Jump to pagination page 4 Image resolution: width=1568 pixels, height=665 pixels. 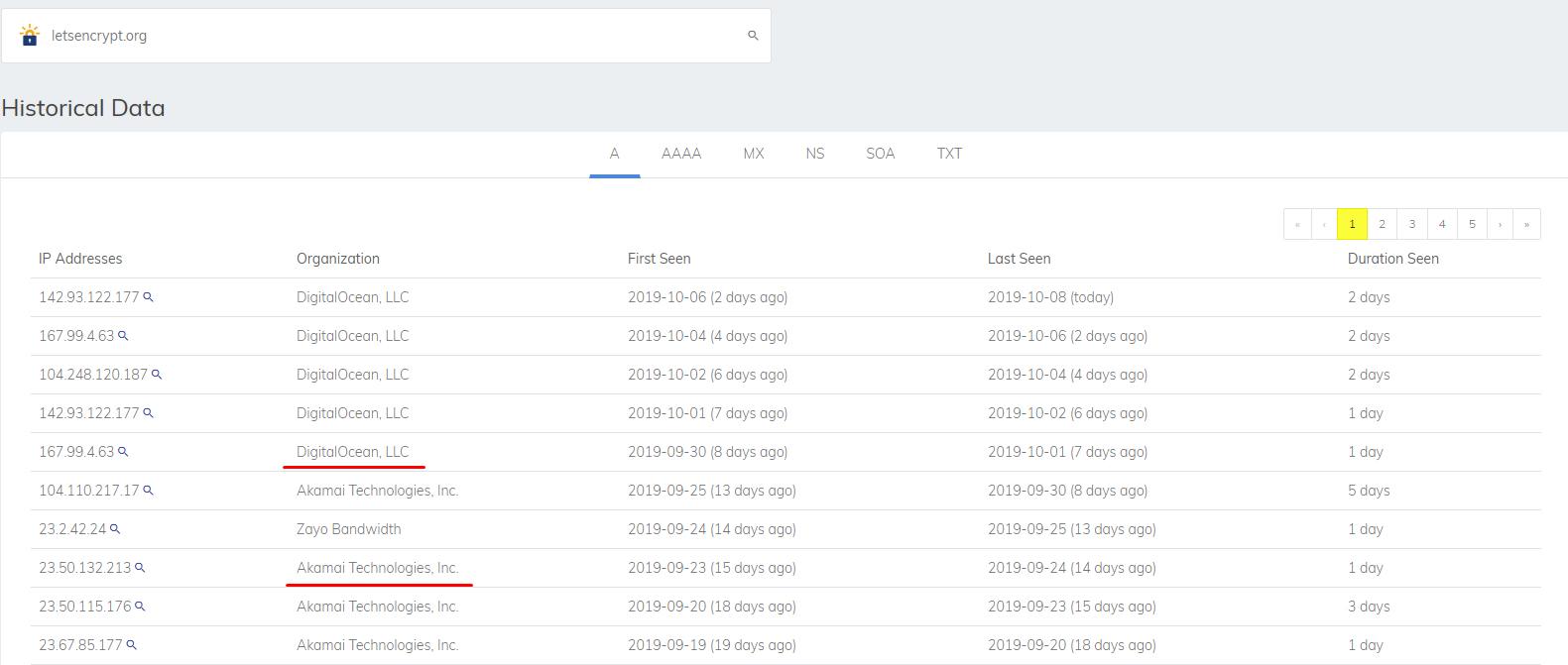coord(1442,224)
